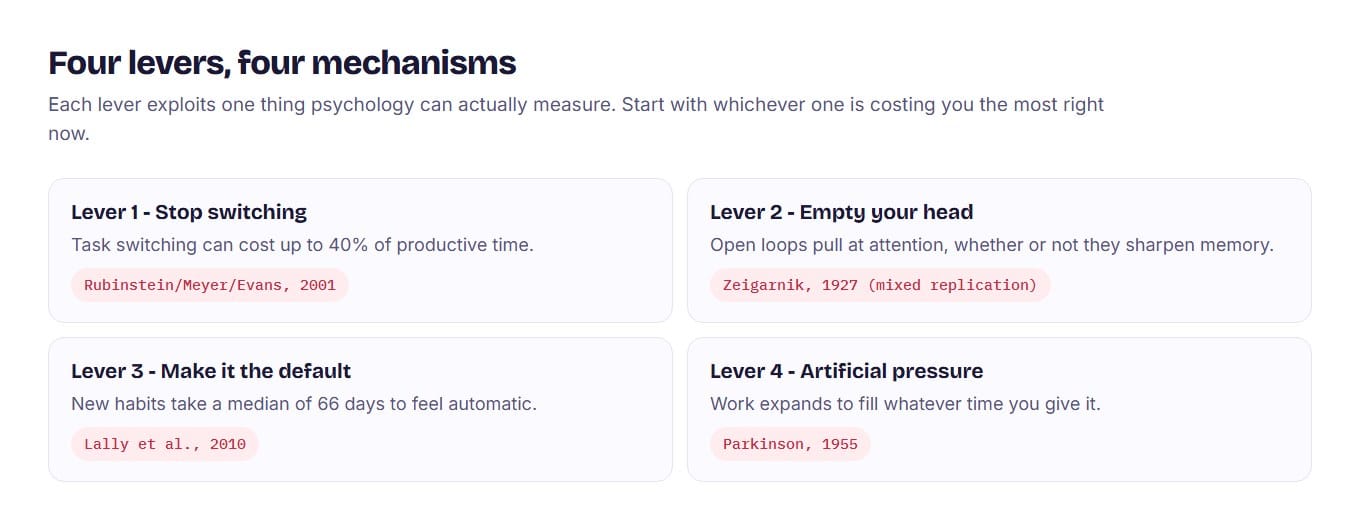Image resolution: width=1360 pixels, height=528 pixels.
Task: Open the 'Lever 4 - Artificial pressure' title
Action: point(846,371)
